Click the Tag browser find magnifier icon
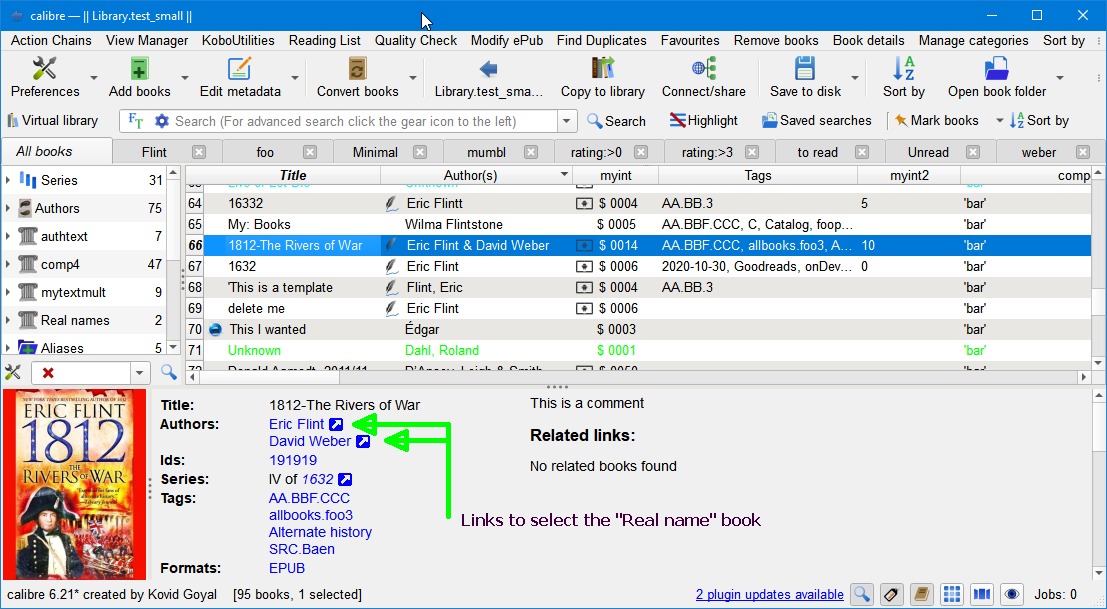The height and width of the screenshot is (609, 1107). pyautogui.click(x=168, y=373)
